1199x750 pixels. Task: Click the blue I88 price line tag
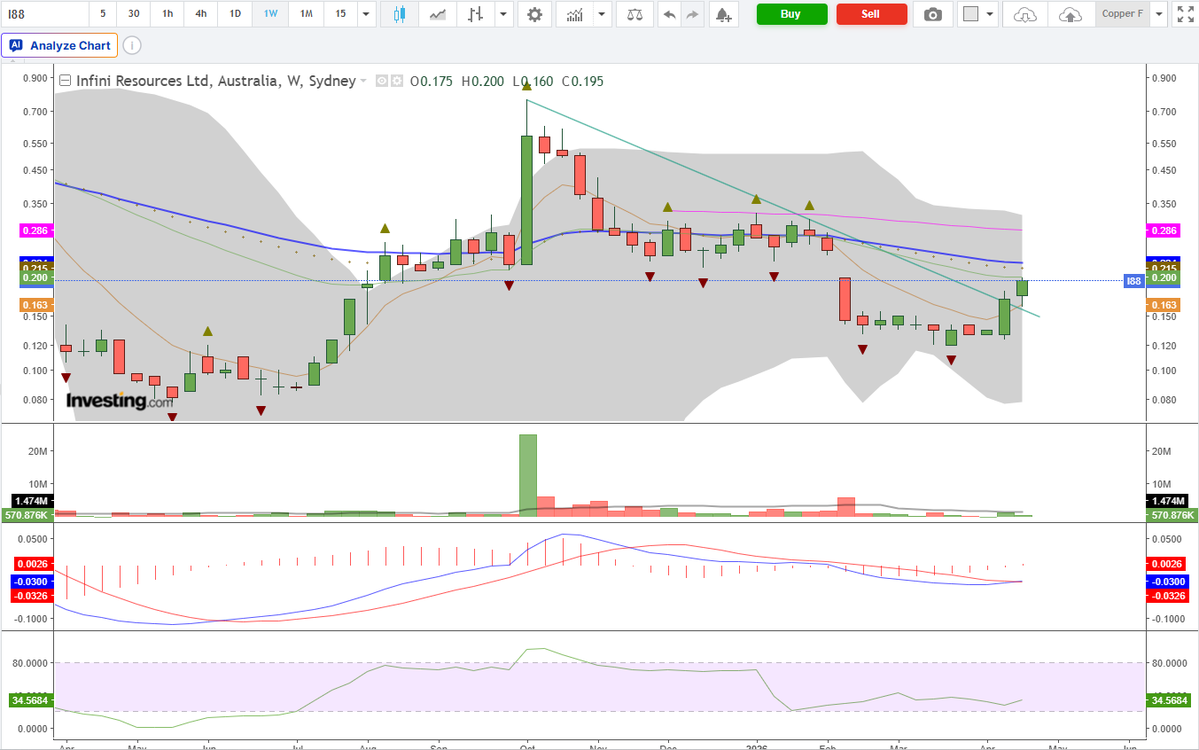pyautogui.click(x=1133, y=281)
